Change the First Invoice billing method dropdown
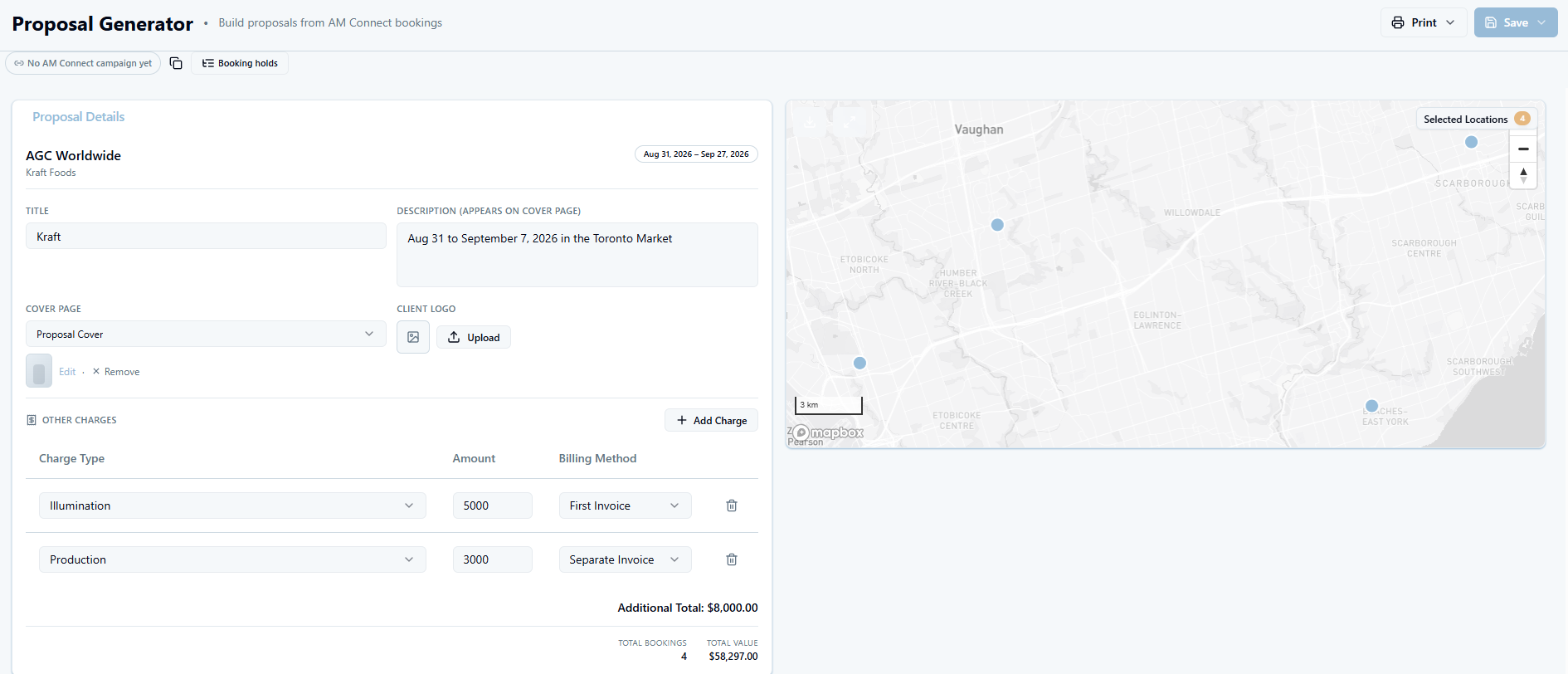Image resolution: width=1568 pixels, height=674 pixels. [625, 505]
